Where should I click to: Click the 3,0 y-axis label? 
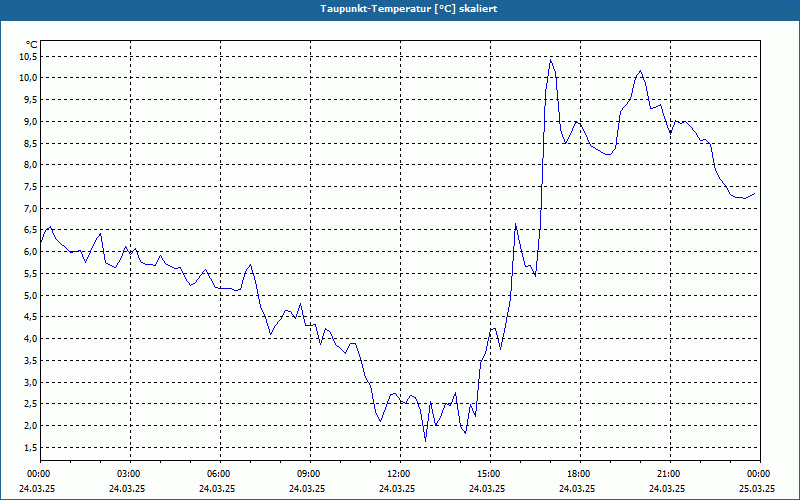31,383
